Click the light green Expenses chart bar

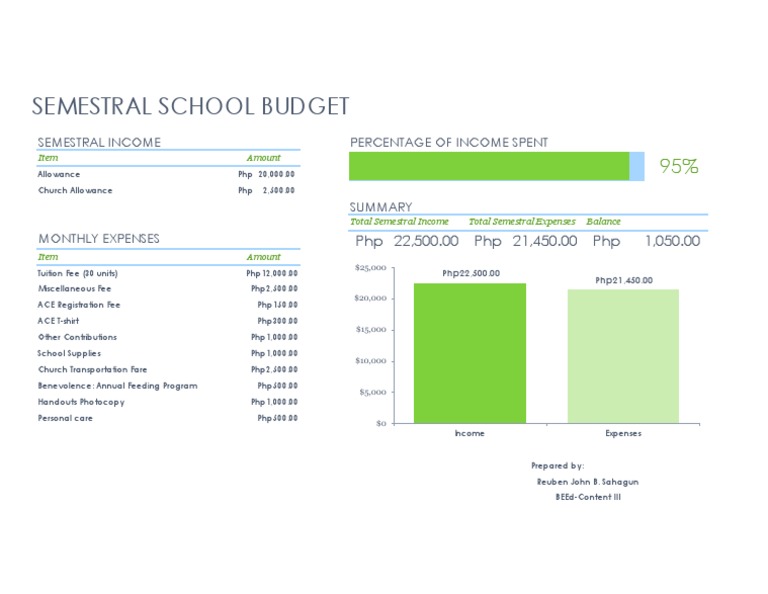623,356
